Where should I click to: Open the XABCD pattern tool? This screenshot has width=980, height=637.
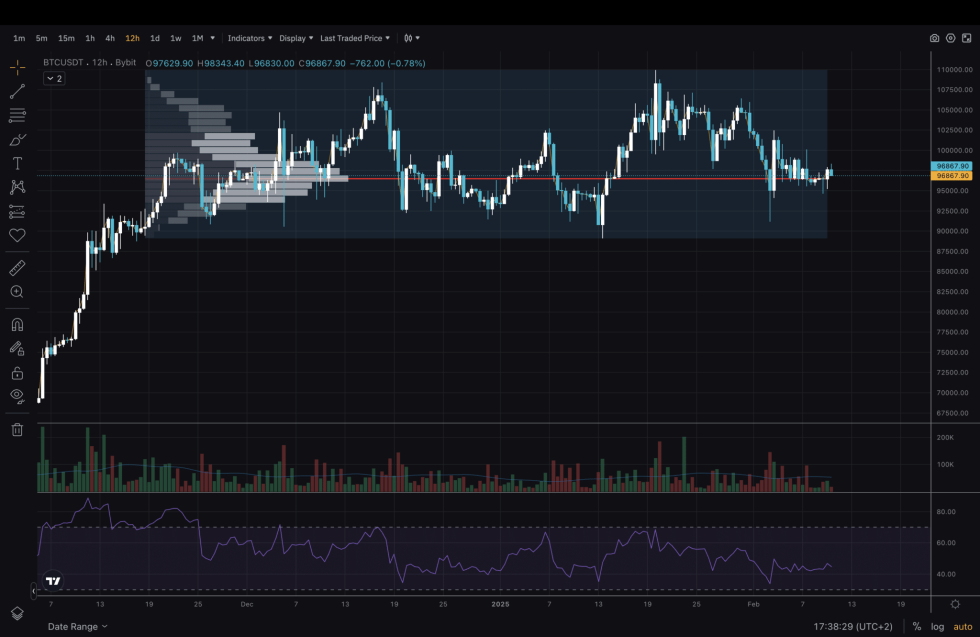tap(17, 187)
